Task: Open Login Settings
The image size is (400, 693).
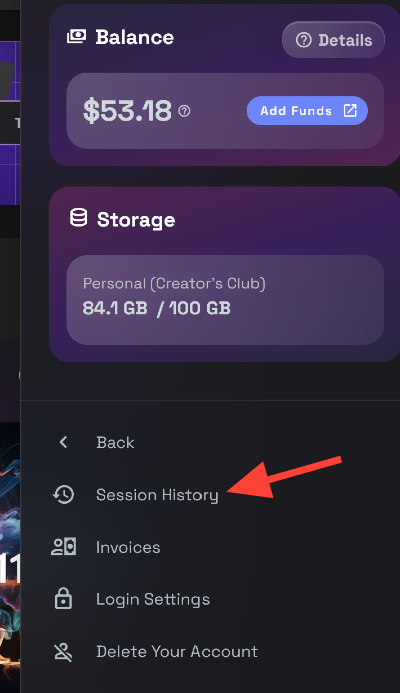Action: coord(153,599)
